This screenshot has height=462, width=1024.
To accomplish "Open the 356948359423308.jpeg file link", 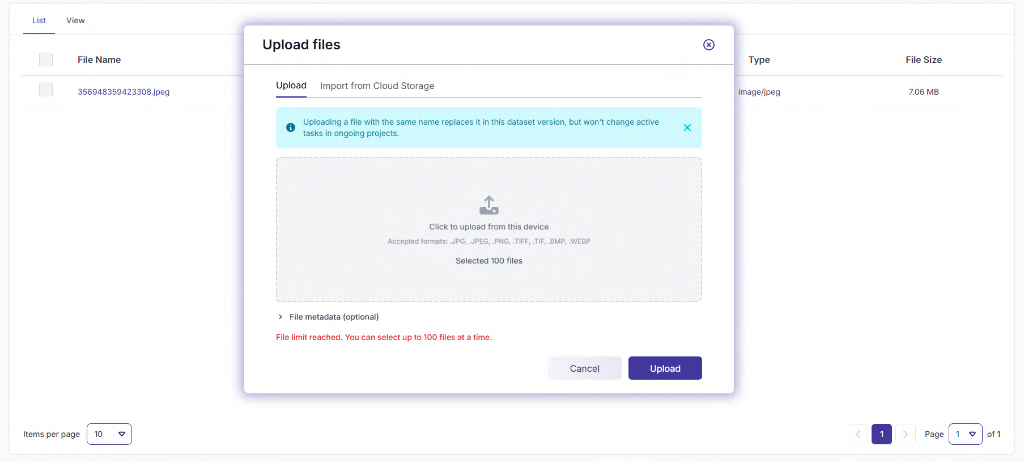I will click(x=123, y=92).
